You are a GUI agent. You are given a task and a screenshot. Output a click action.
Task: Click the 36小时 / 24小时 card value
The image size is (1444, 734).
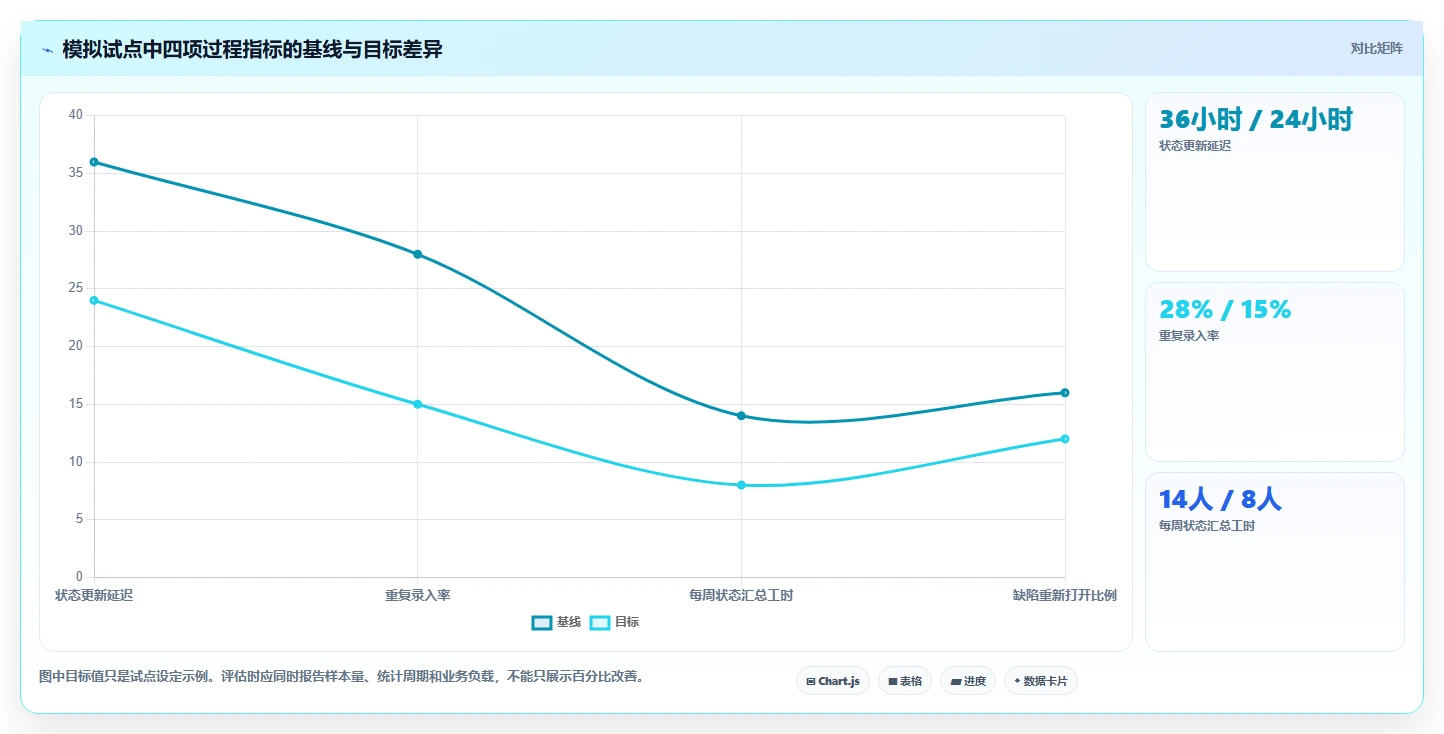click(x=1256, y=120)
